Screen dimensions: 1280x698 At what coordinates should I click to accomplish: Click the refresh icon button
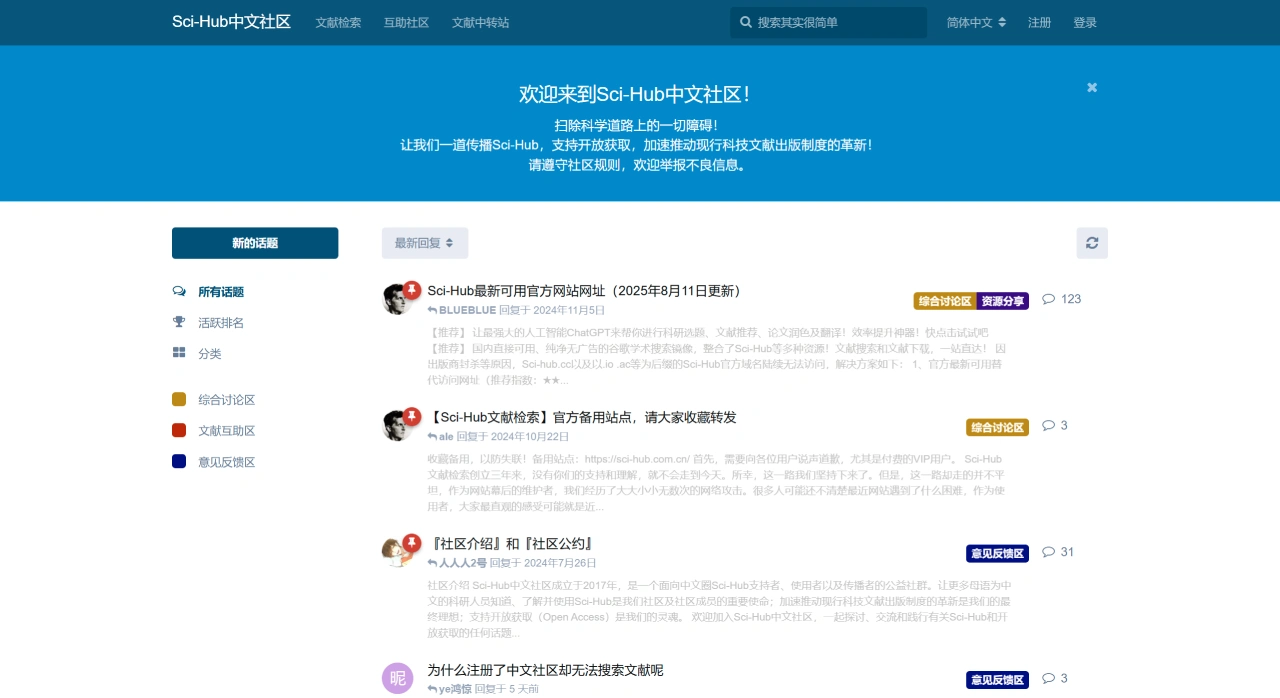[x=1092, y=243]
